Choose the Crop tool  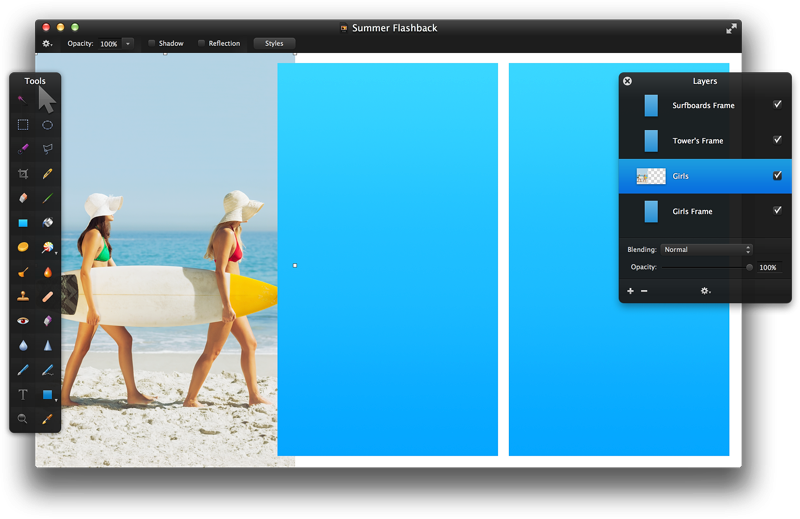coord(23,174)
